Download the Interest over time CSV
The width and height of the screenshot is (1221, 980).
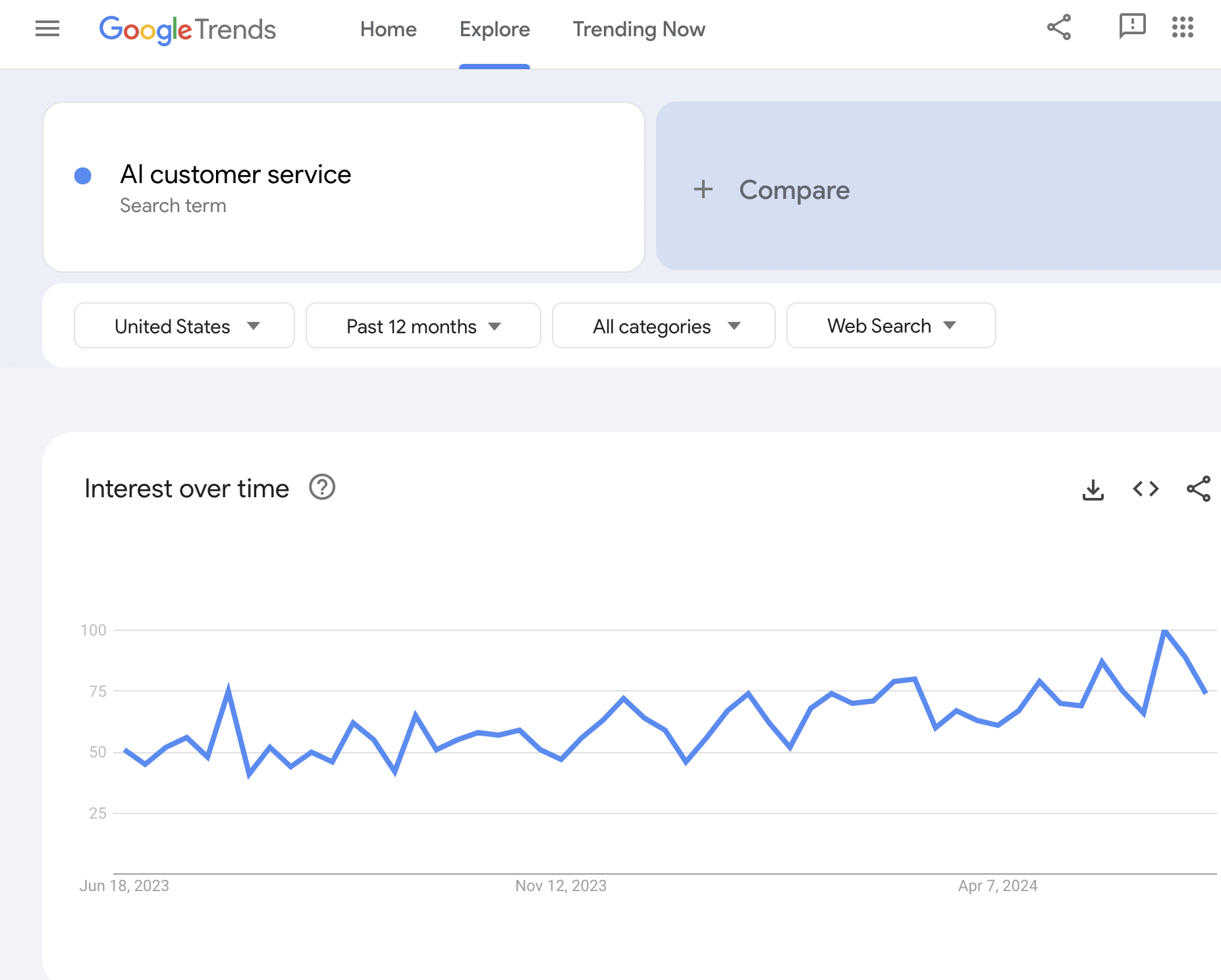[x=1093, y=489]
